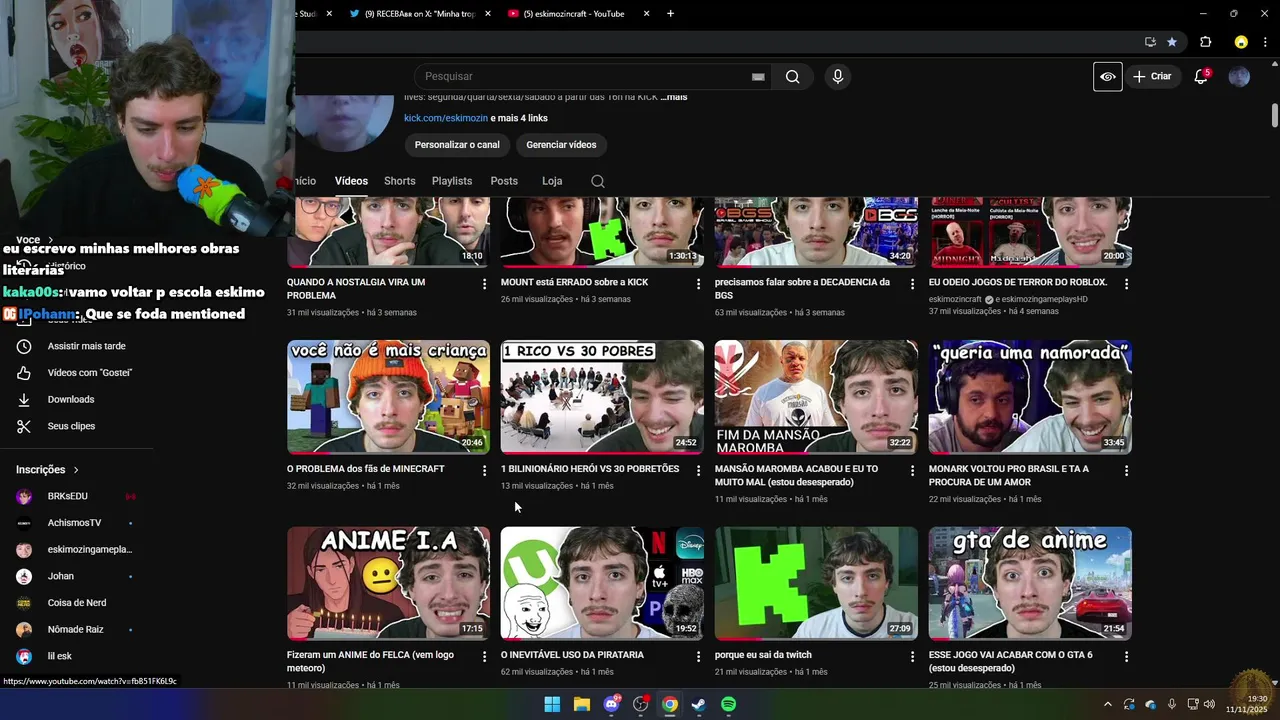Close the RECEBA on X tab
Image resolution: width=1280 pixels, height=720 pixels.
[488, 14]
